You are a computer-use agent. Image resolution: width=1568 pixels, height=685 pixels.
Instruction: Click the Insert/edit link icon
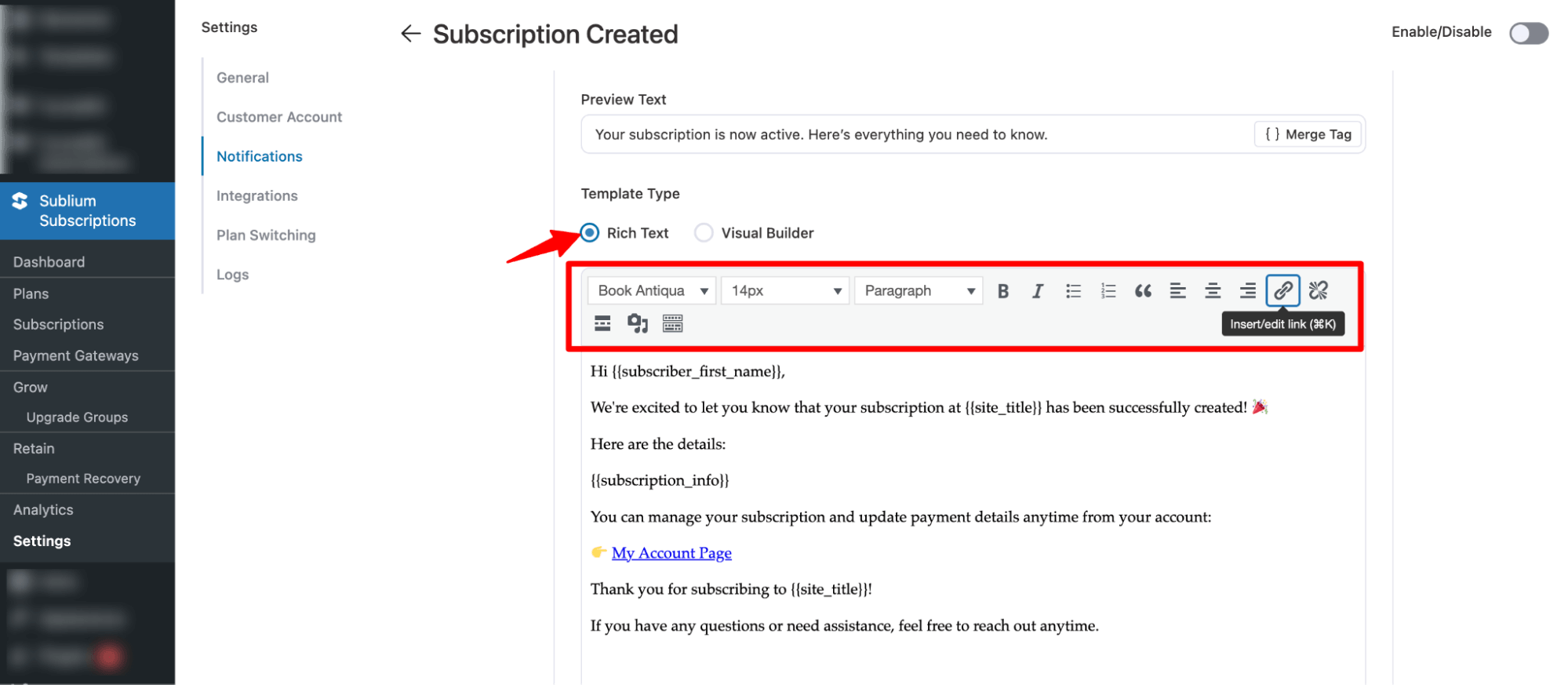[x=1282, y=290]
